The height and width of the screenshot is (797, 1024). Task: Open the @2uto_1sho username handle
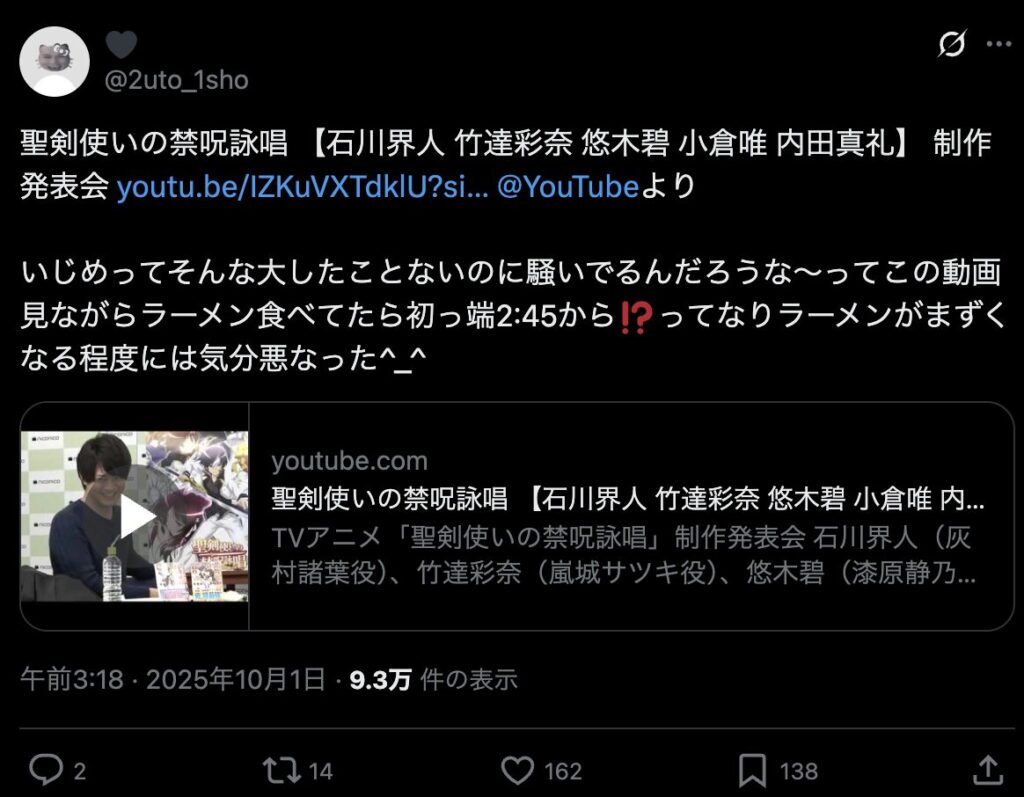(x=176, y=80)
